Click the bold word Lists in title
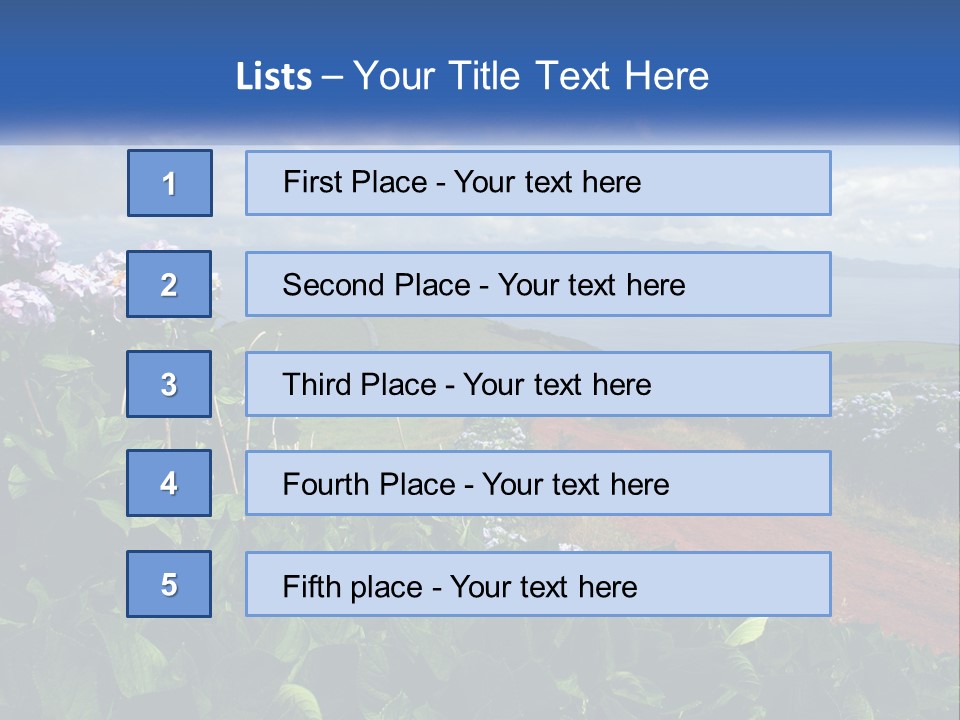960x720 pixels. click(x=274, y=77)
